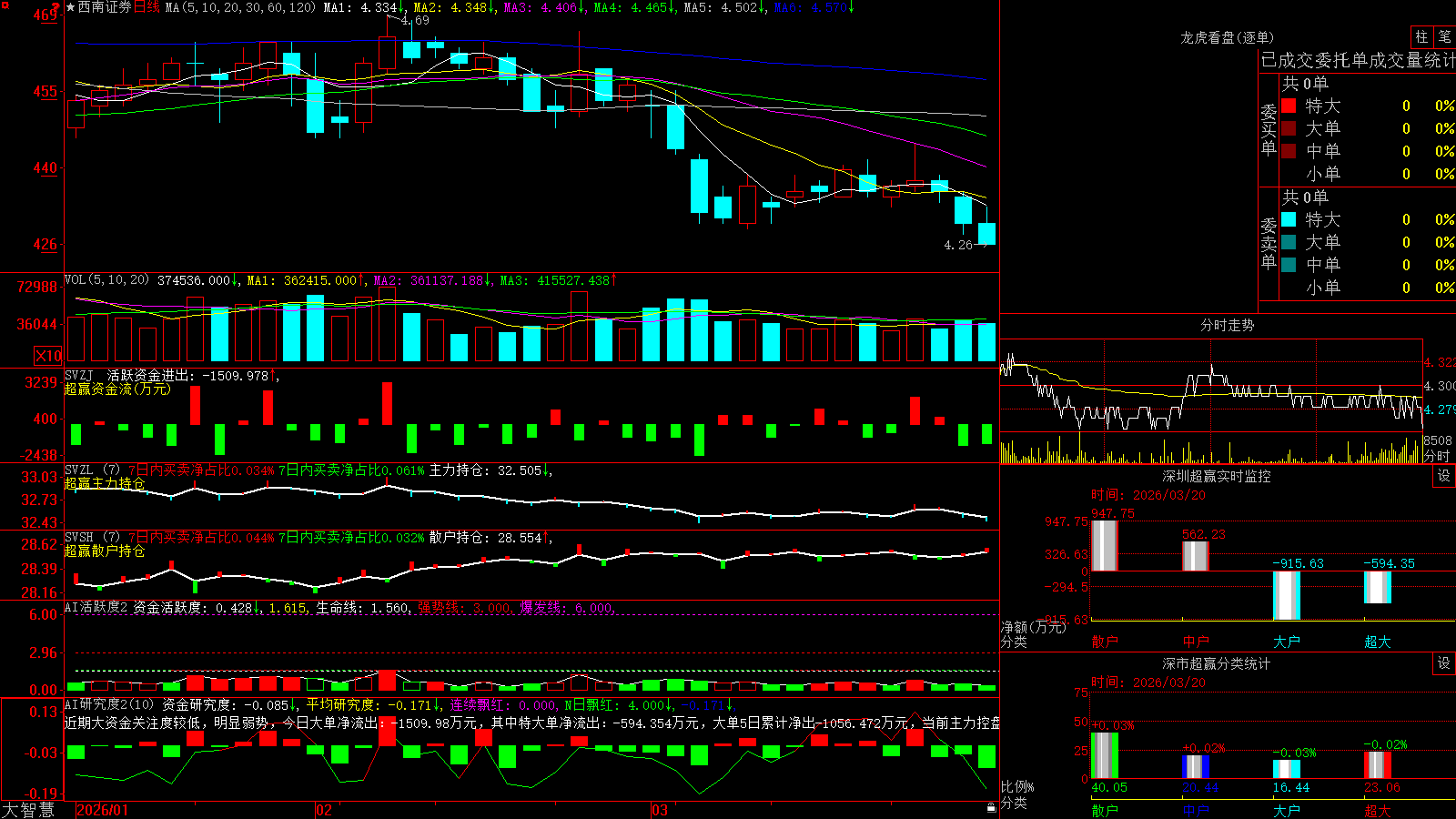Click the red 特大 swatch under 委买单

tap(1289, 106)
